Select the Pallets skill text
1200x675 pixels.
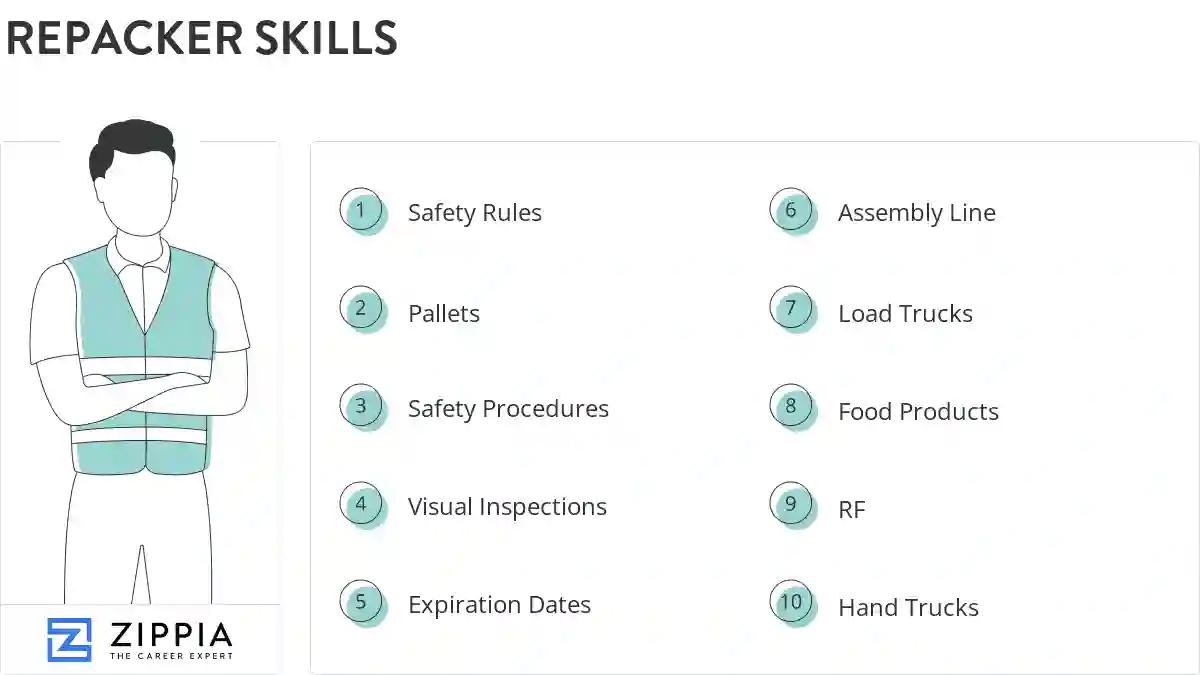443,314
